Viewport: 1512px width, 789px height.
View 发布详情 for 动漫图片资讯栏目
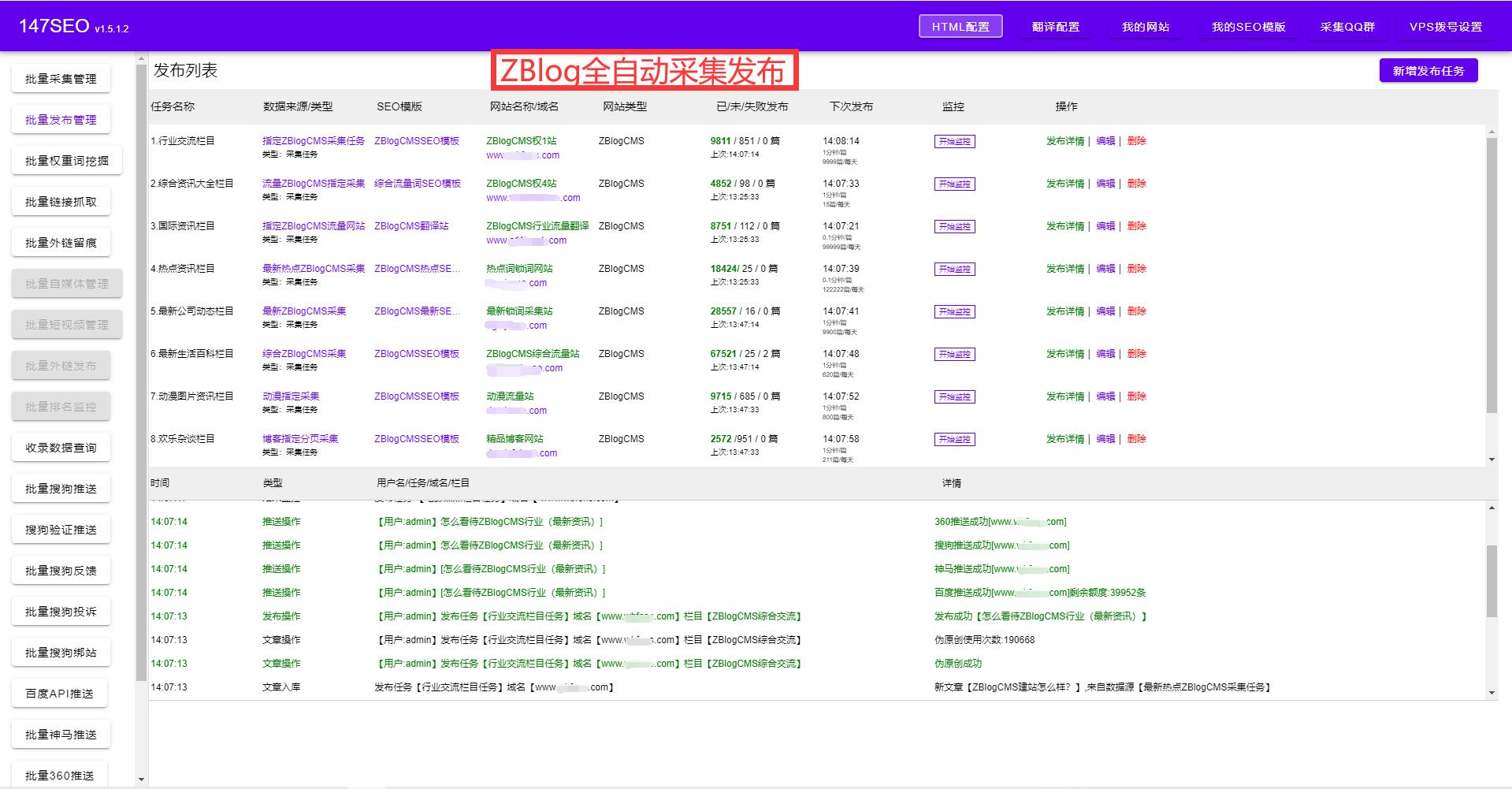click(1065, 396)
